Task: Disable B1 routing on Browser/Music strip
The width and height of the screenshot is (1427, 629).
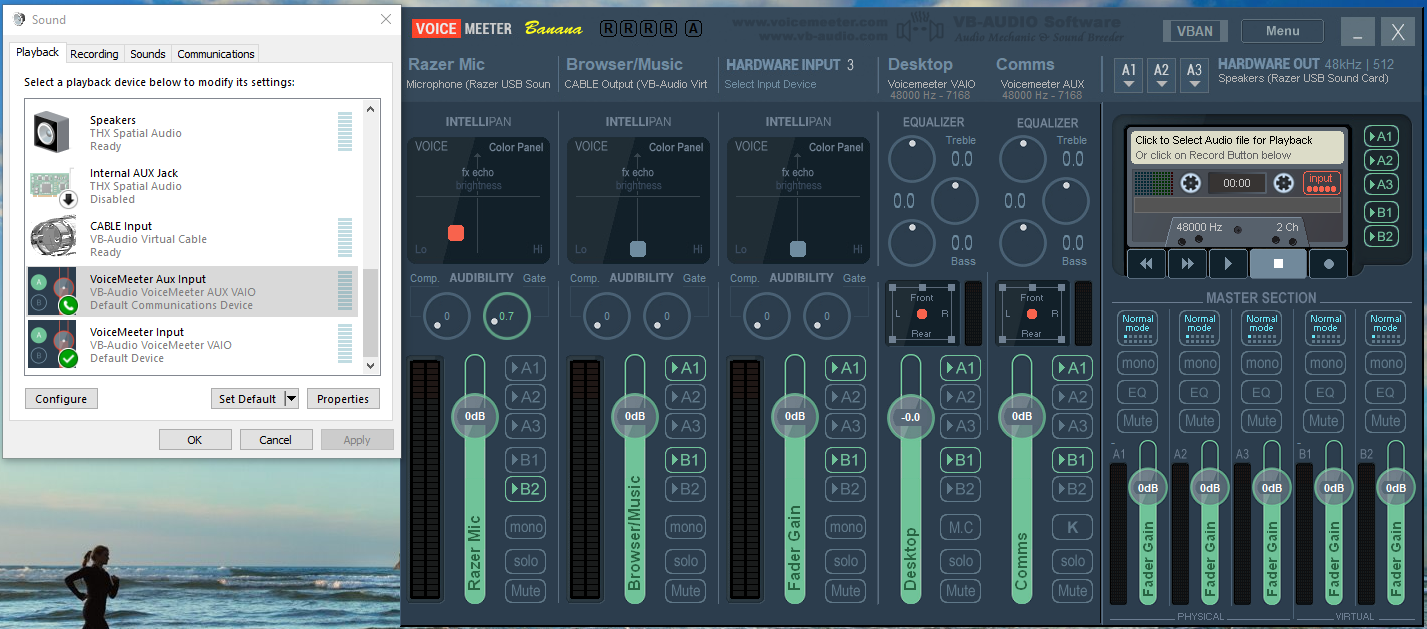Action: click(685, 460)
